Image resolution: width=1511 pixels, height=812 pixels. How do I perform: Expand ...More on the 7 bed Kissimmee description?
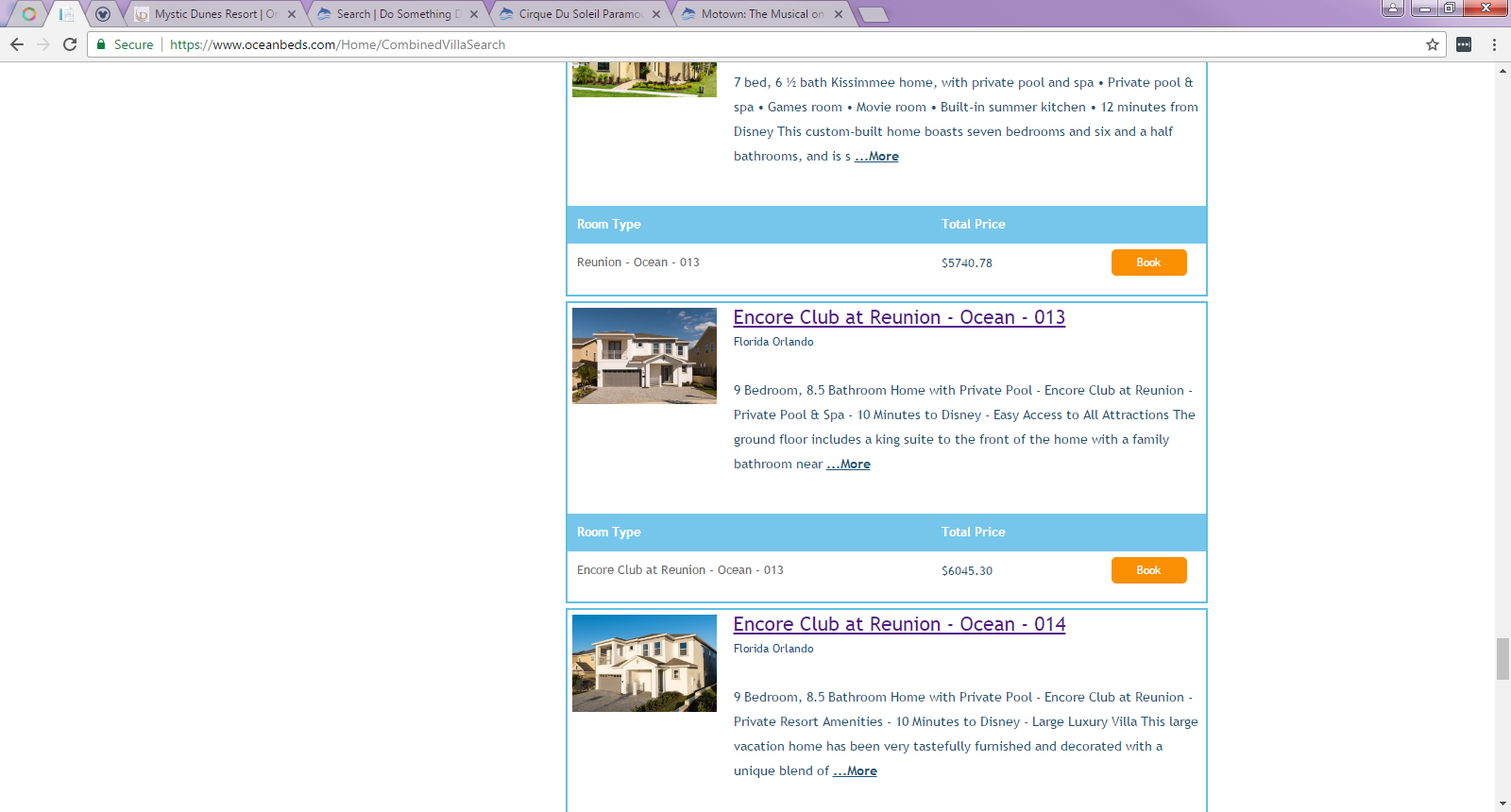[876, 157]
